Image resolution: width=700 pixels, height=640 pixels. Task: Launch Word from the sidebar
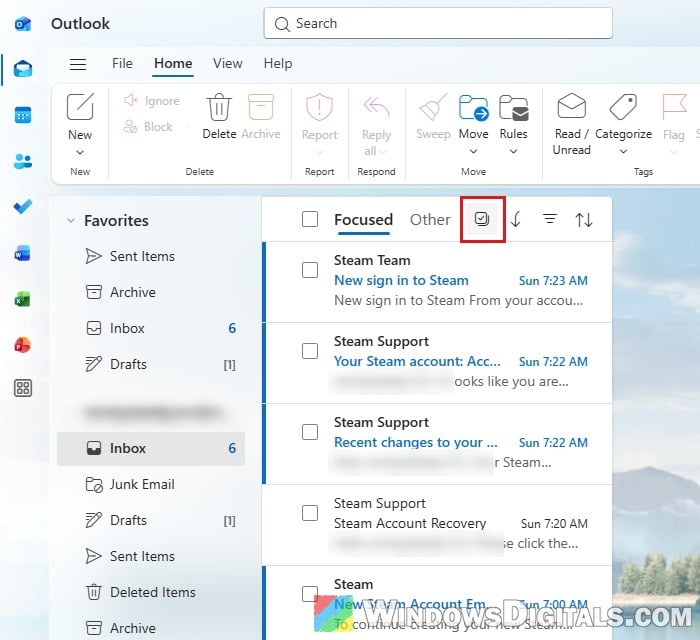[x=23, y=253]
